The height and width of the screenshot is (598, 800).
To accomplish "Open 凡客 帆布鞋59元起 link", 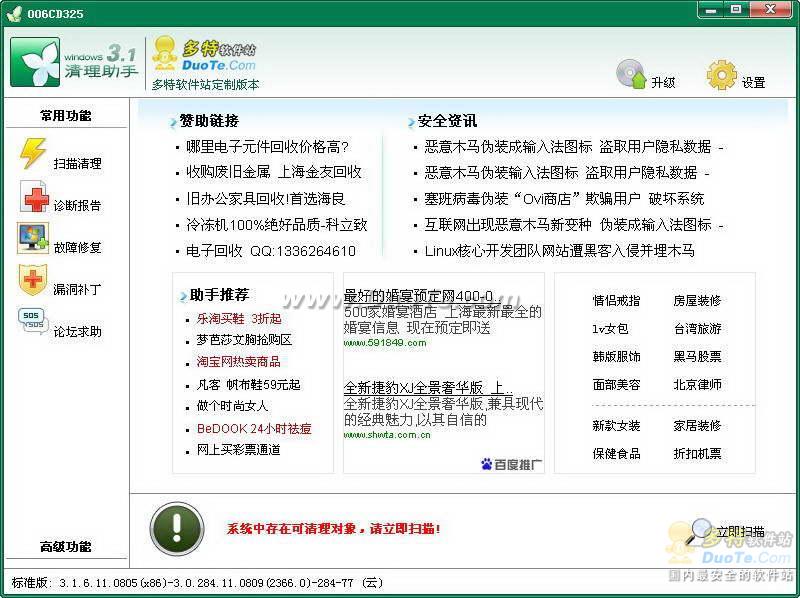I will point(248,385).
